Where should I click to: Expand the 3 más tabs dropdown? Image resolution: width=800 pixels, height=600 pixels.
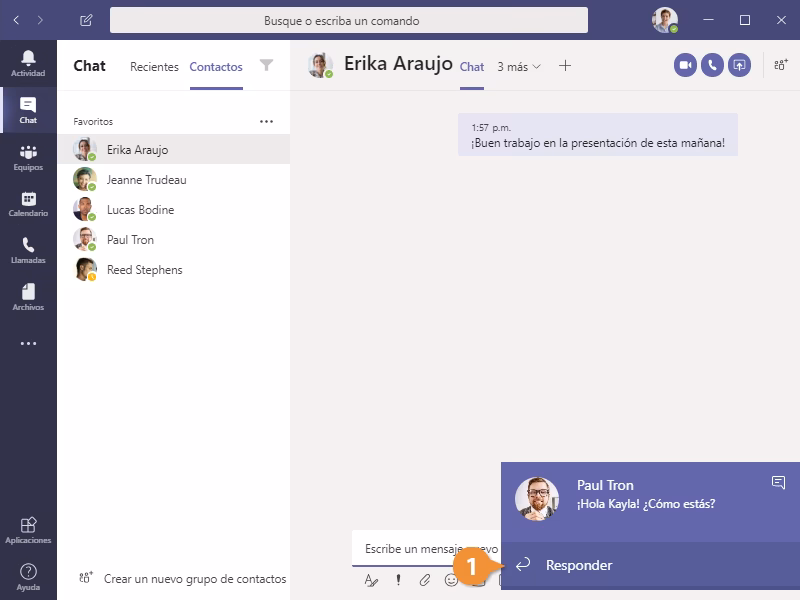[x=519, y=67]
